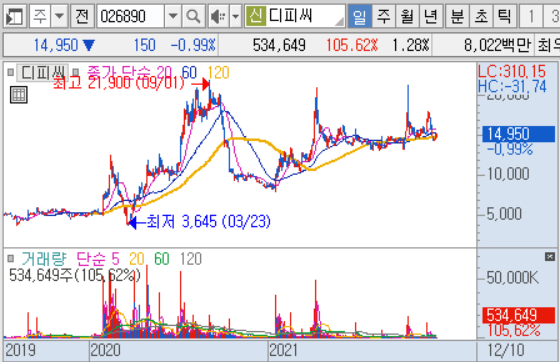Open dropdown arrow beside speaker icon
The height and width of the screenshot is (362, 560).
[235, 16]
